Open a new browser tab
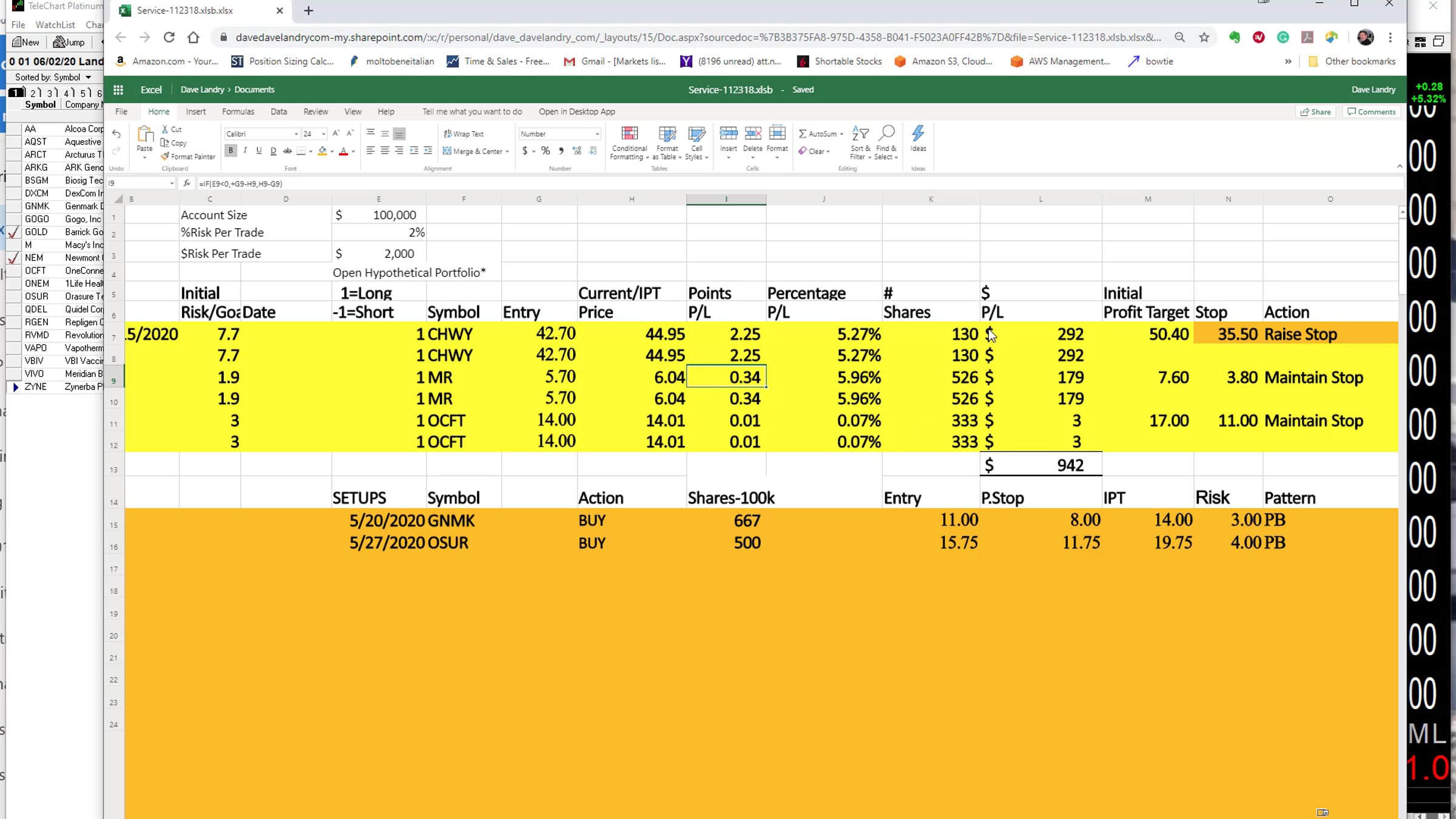The image size is (1456, 819). 309,10
